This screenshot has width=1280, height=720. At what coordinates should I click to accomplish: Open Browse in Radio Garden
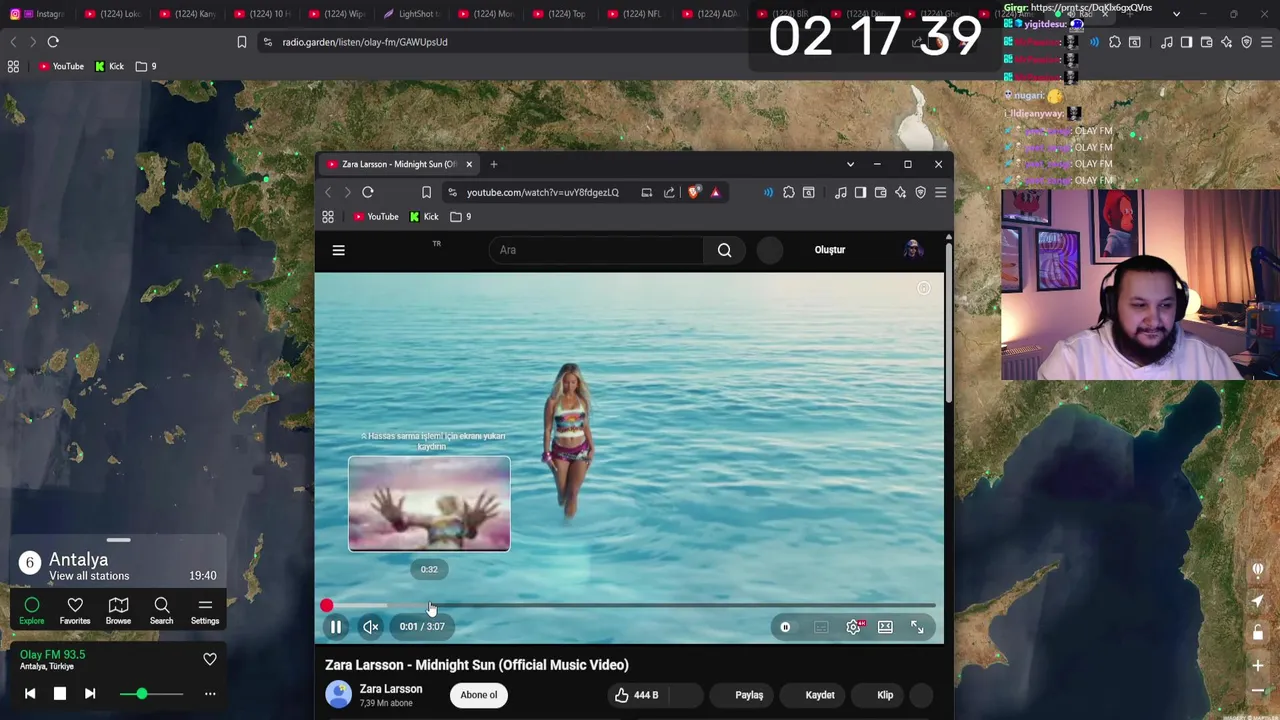118,611
